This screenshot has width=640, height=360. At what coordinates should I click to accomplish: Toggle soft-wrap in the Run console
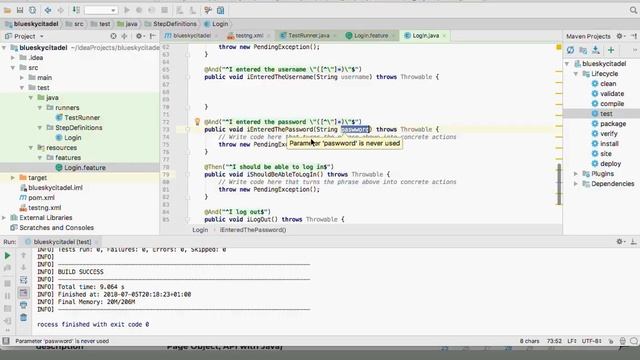click(23, 280)
